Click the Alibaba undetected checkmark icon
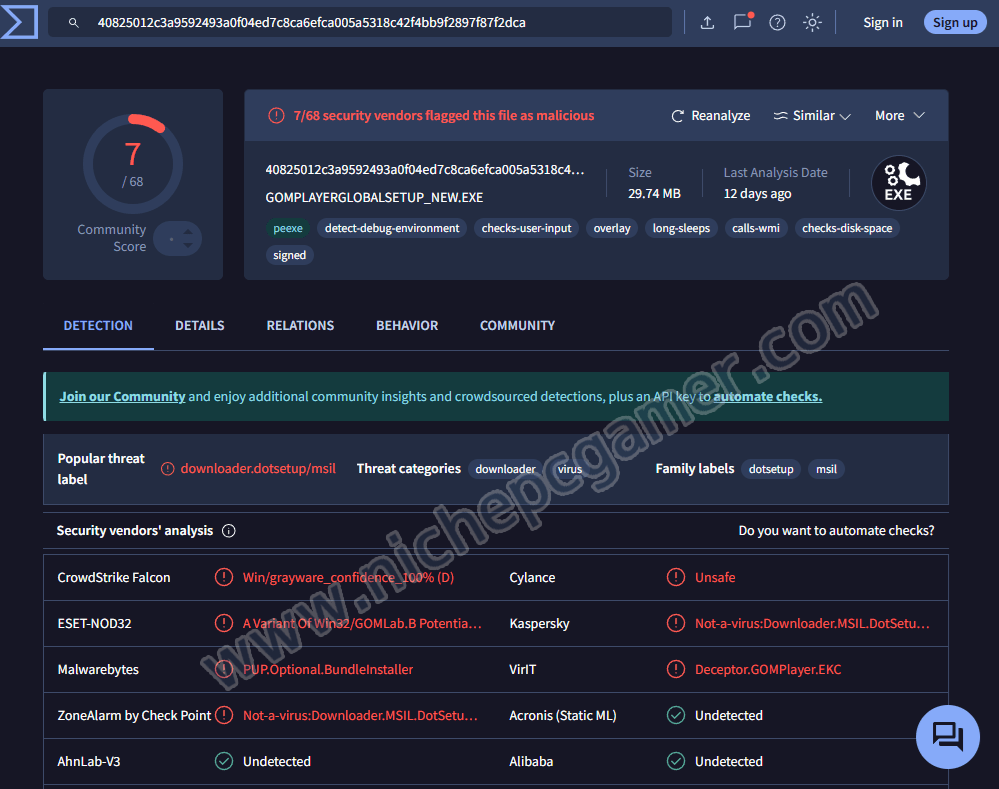Image resolution: width=999 pixels, height=789 pixels. pyautogui.click(x=675, y=761)
